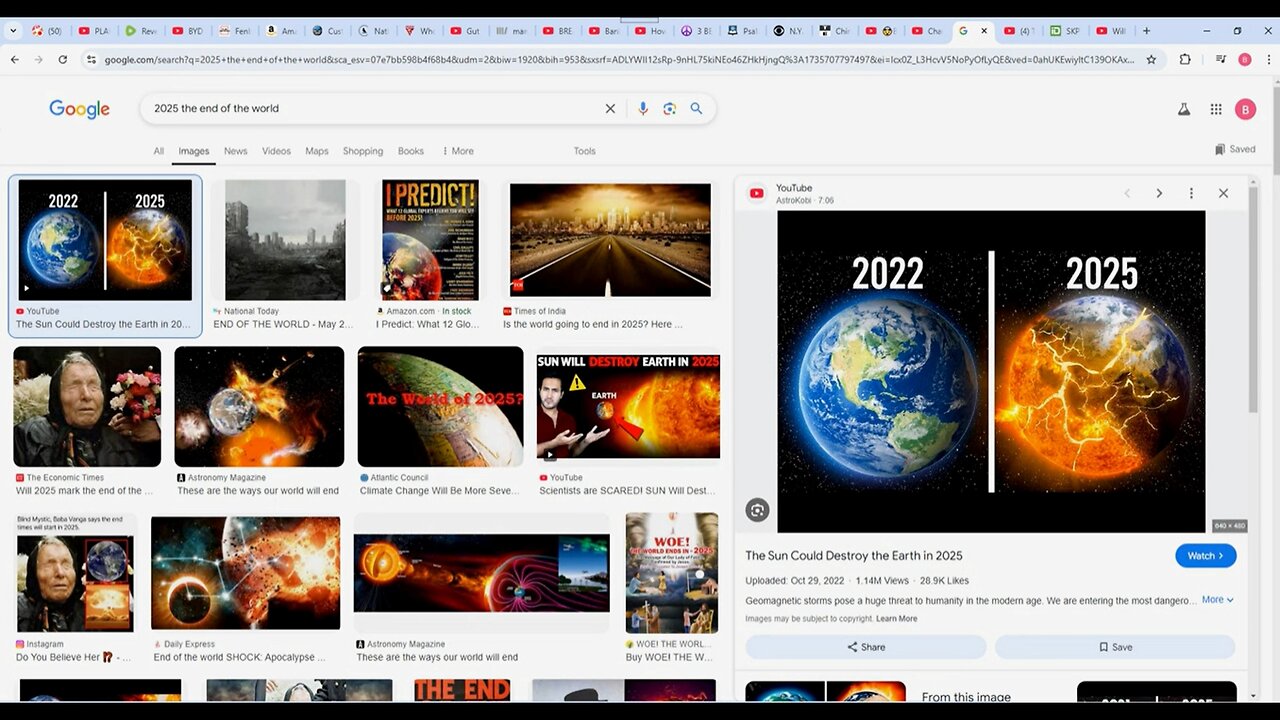Expand description with More link
Image resolution: width=1280 pixels, height=720 pixels.
click(1217, 600)
